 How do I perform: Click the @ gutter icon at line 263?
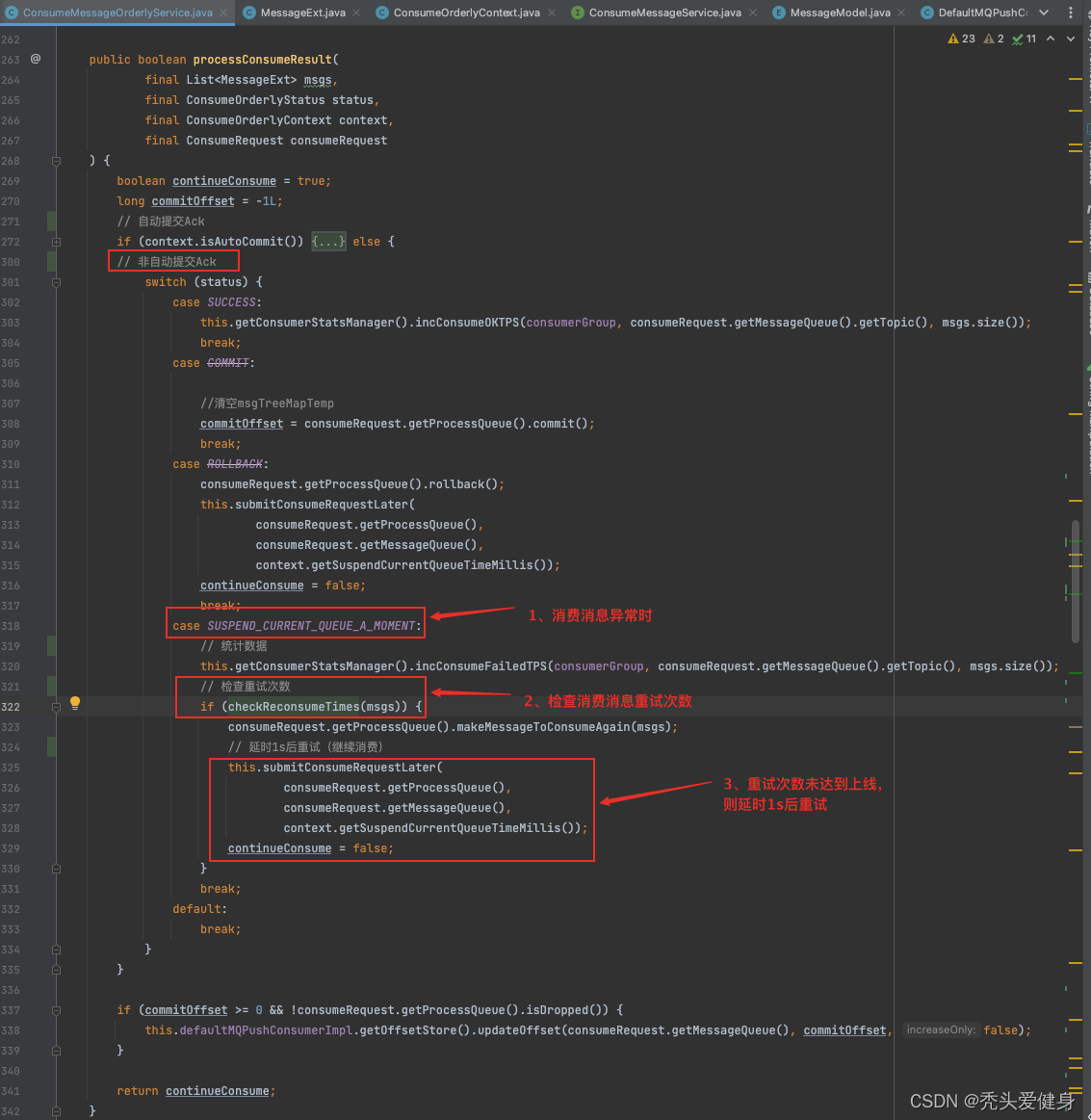36,59
